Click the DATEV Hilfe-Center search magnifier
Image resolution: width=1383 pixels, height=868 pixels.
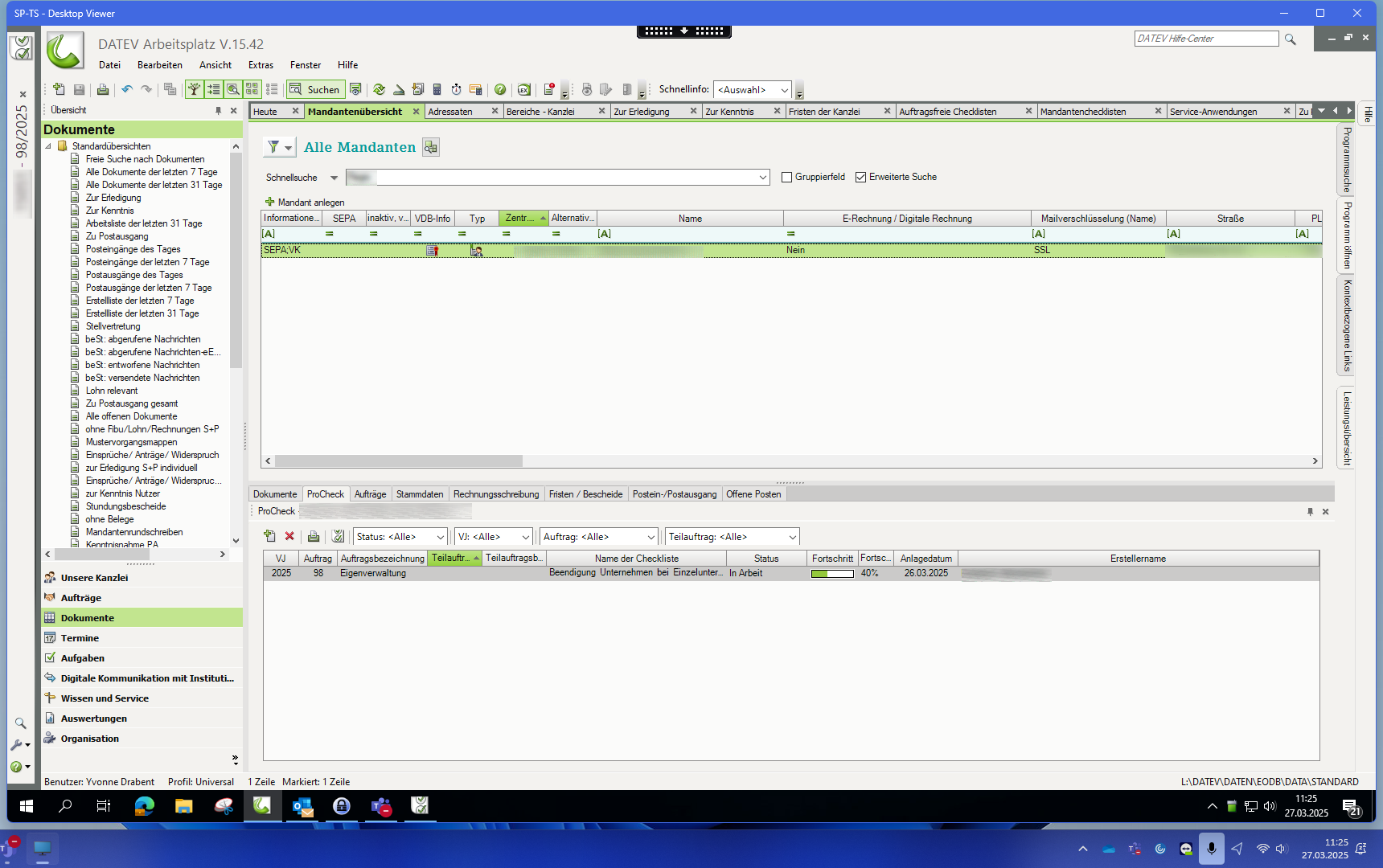[x=1290, y=39]
